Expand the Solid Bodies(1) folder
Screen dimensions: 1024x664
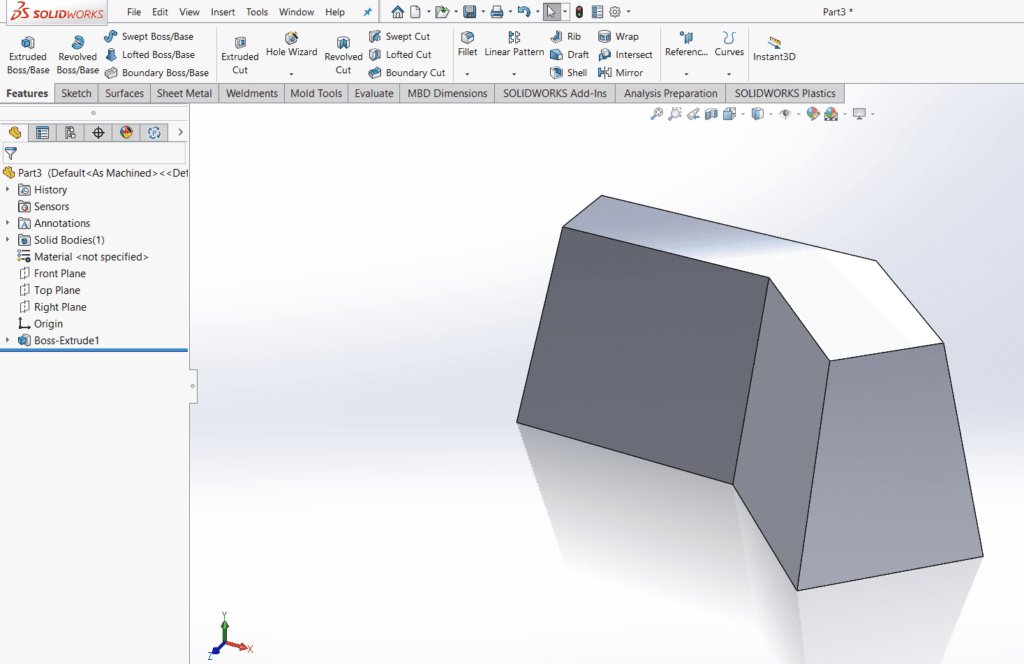tap(9, 240)
